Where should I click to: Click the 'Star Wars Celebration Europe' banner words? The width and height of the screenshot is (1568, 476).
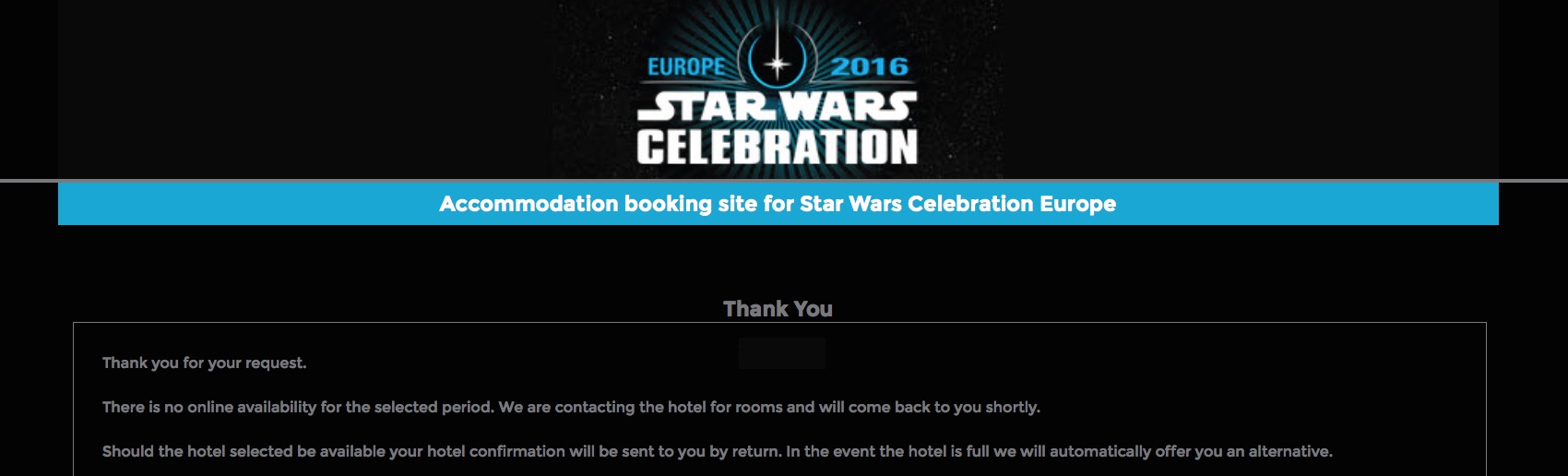[x=957, y=204]
